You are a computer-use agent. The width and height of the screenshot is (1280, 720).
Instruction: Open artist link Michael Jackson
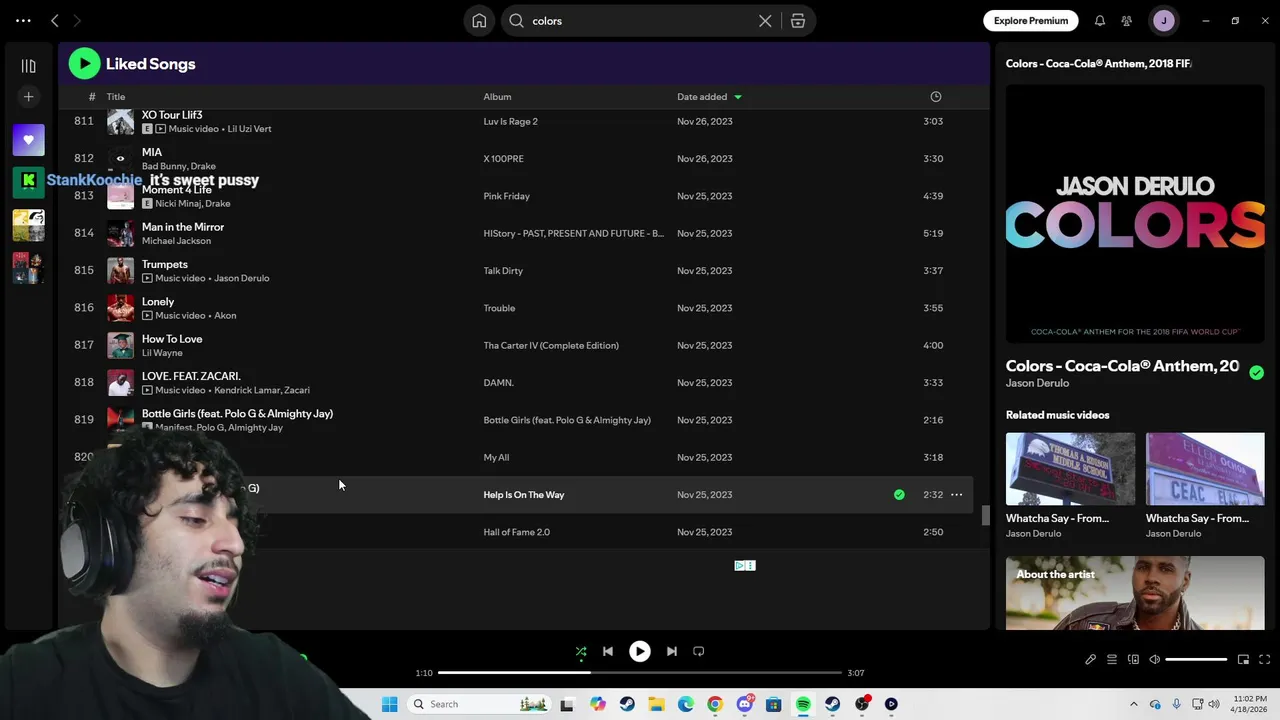[176, 241]
